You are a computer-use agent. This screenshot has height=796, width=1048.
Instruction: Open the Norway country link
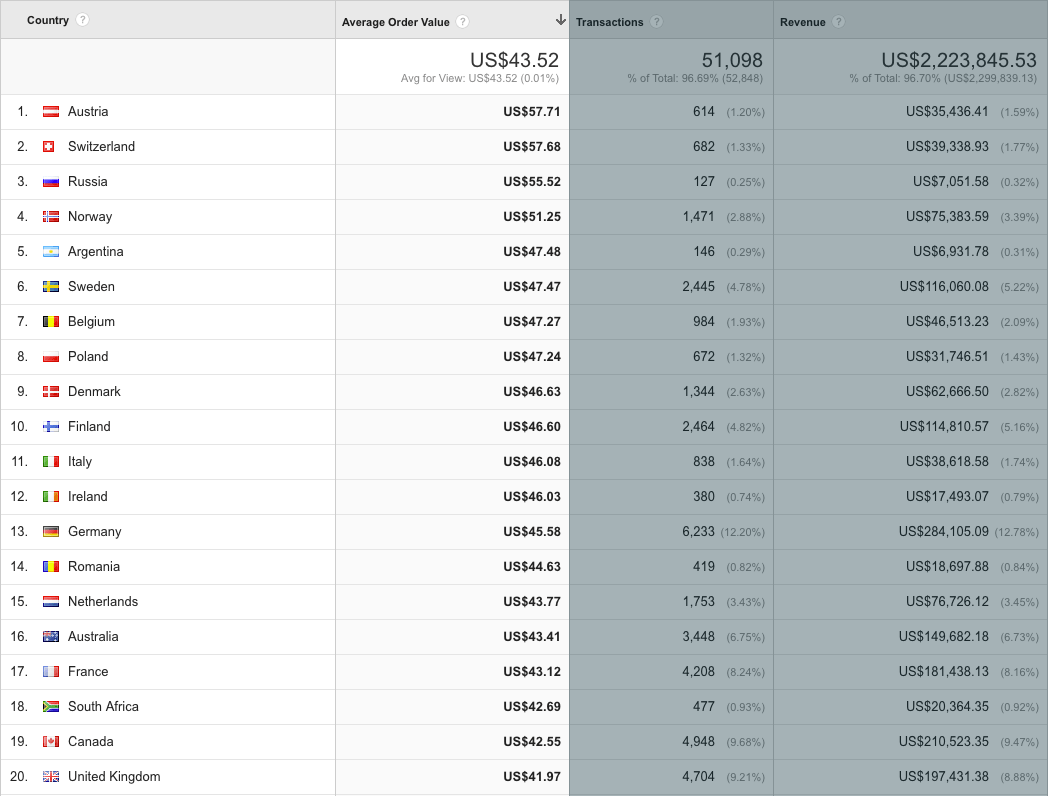(x=90, y=217)
